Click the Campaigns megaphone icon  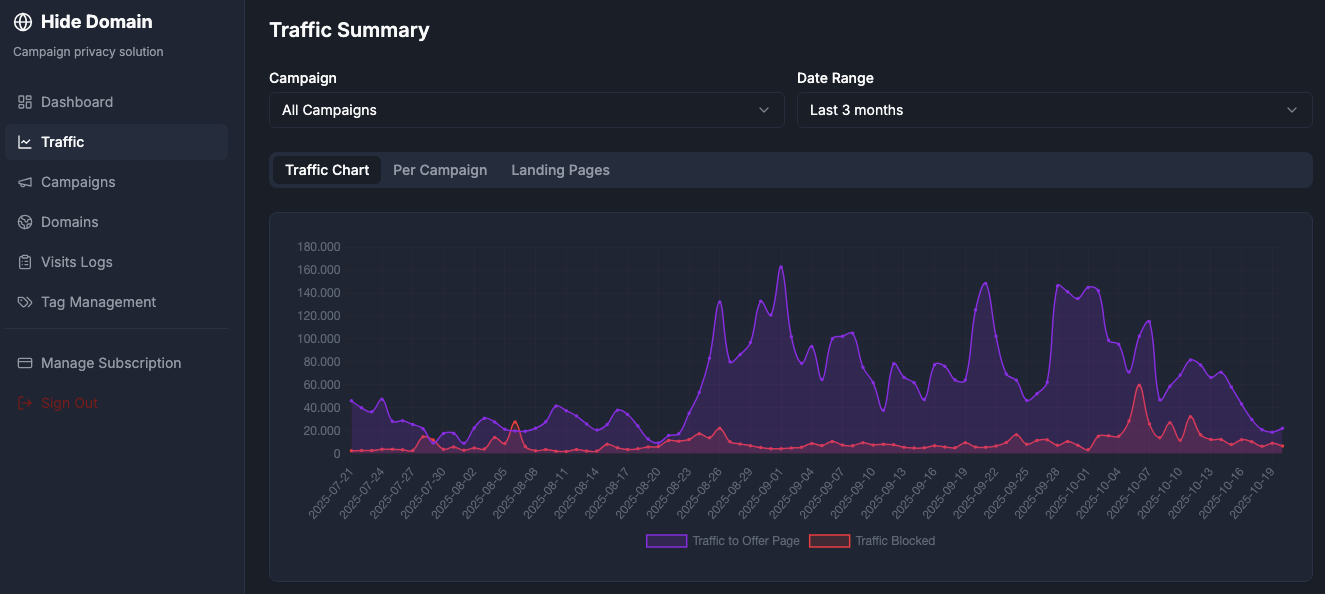23,182
